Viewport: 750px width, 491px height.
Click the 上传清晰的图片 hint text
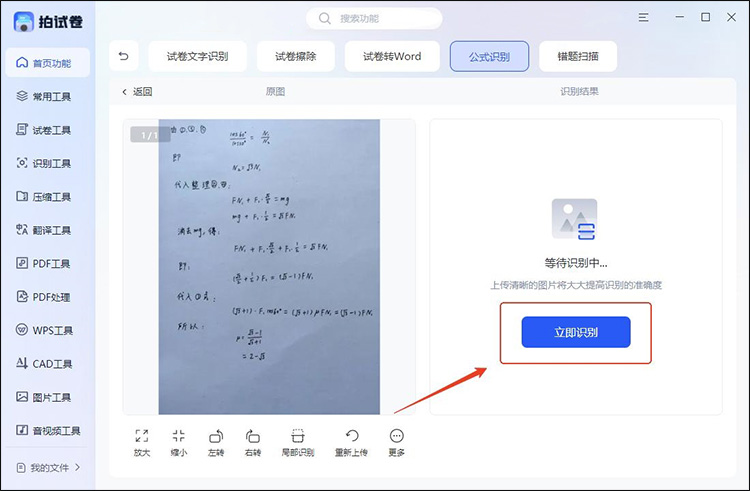pyautogui.click(x=576, y=285)
